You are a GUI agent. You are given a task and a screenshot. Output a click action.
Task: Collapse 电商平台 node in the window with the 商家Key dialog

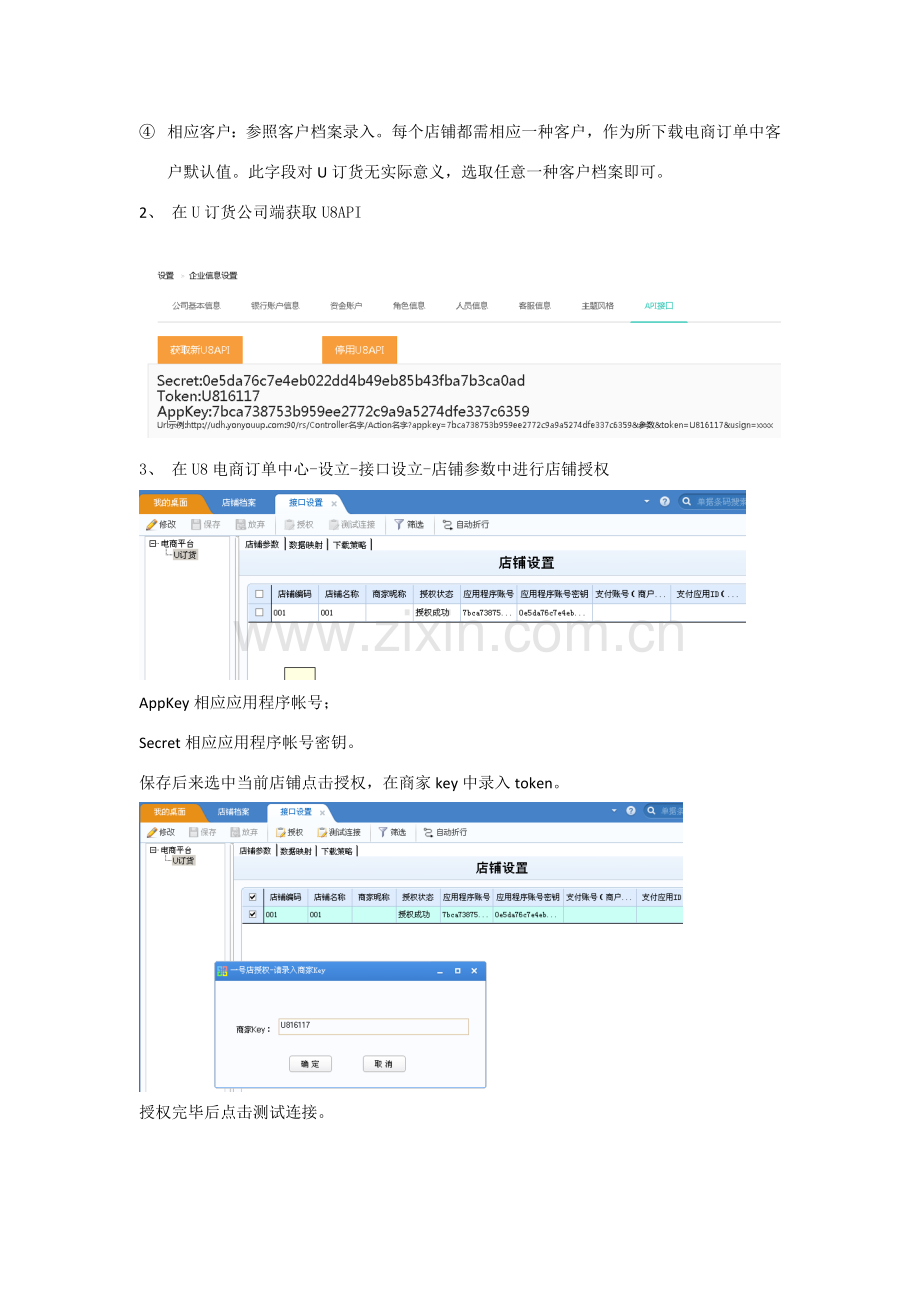[x=153, y=850]
